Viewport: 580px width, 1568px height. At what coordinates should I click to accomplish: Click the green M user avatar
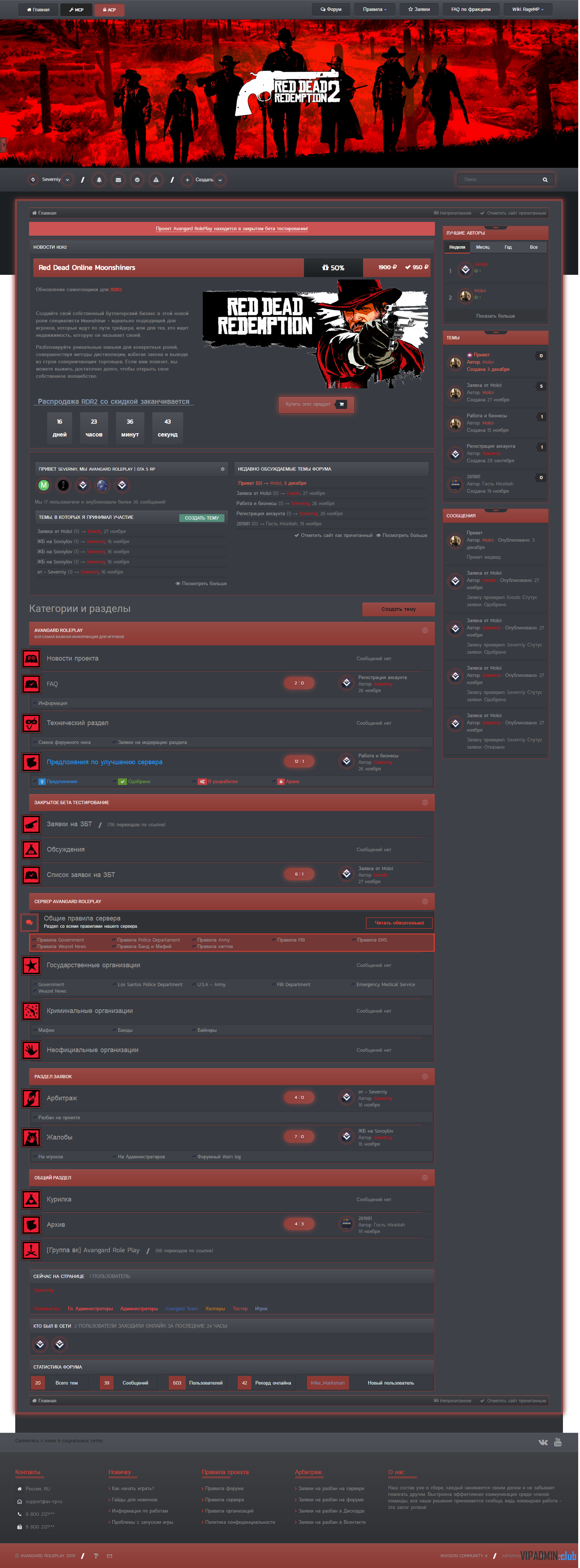(x=44, y=486)
